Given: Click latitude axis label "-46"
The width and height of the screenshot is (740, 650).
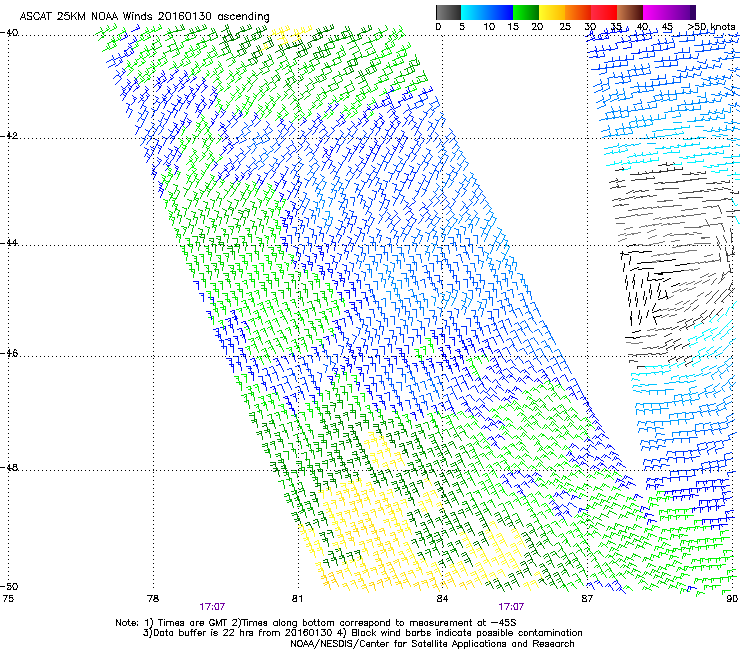Looking at the screenshot, I should [9, 353].
